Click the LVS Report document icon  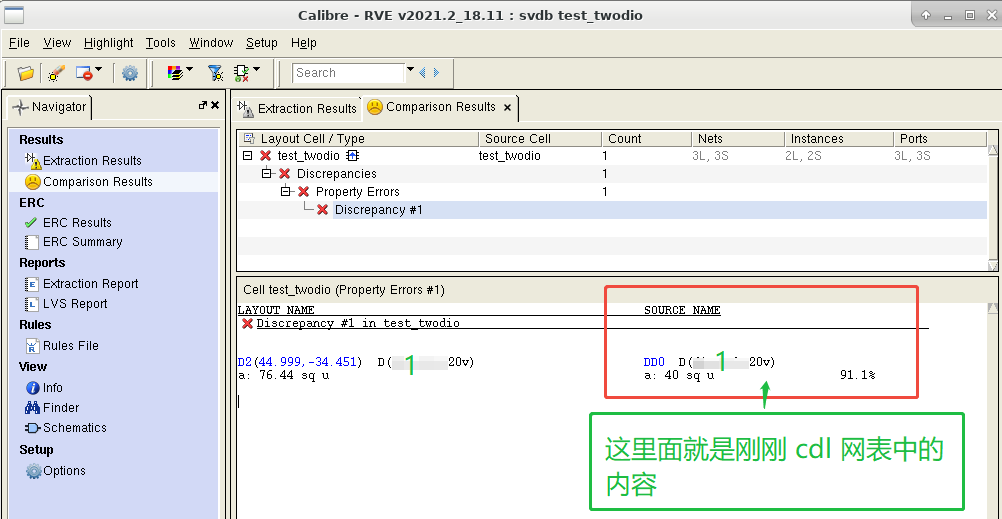tap(31, 304)
